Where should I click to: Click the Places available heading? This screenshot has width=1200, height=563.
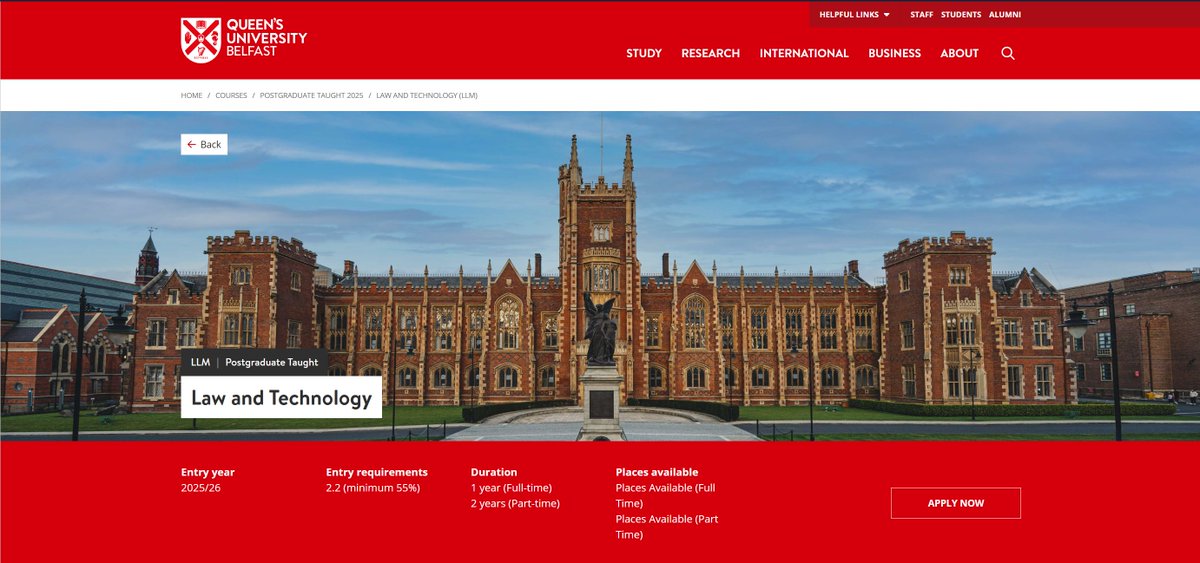[657, 472]
